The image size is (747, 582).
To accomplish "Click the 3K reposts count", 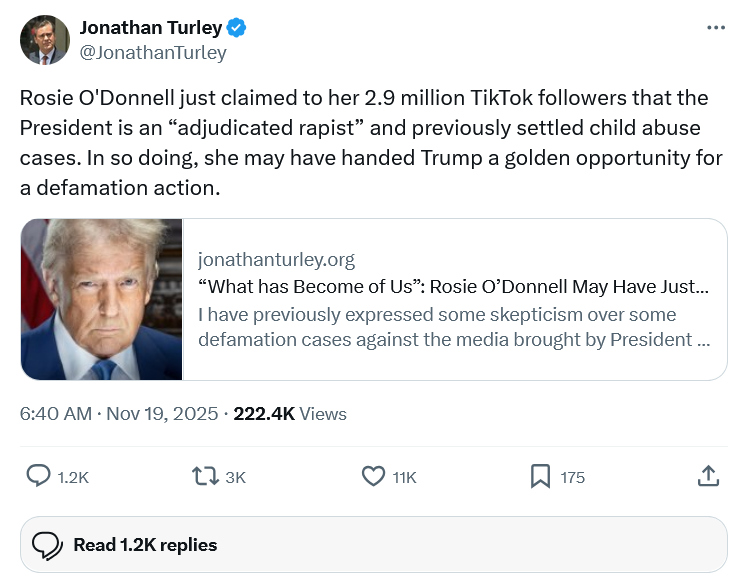I will tap(235, 478).
